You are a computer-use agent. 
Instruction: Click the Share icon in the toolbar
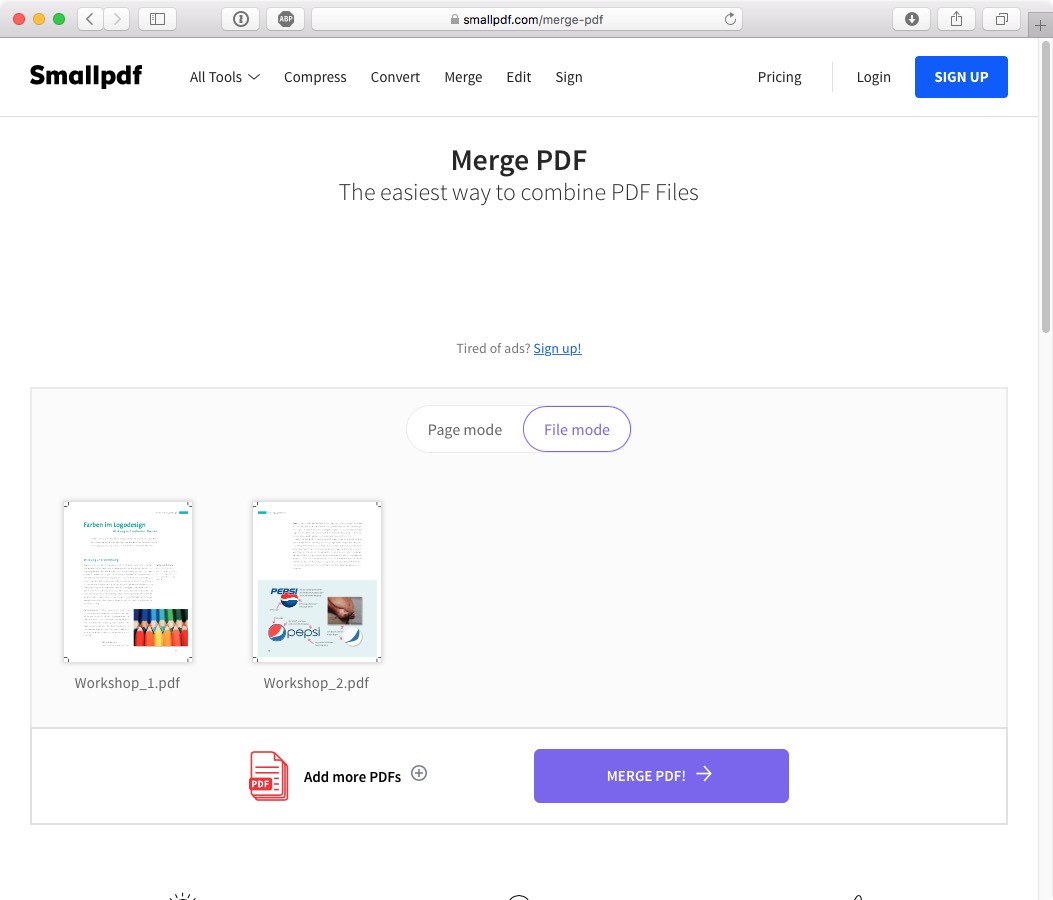tap(956, 18)
